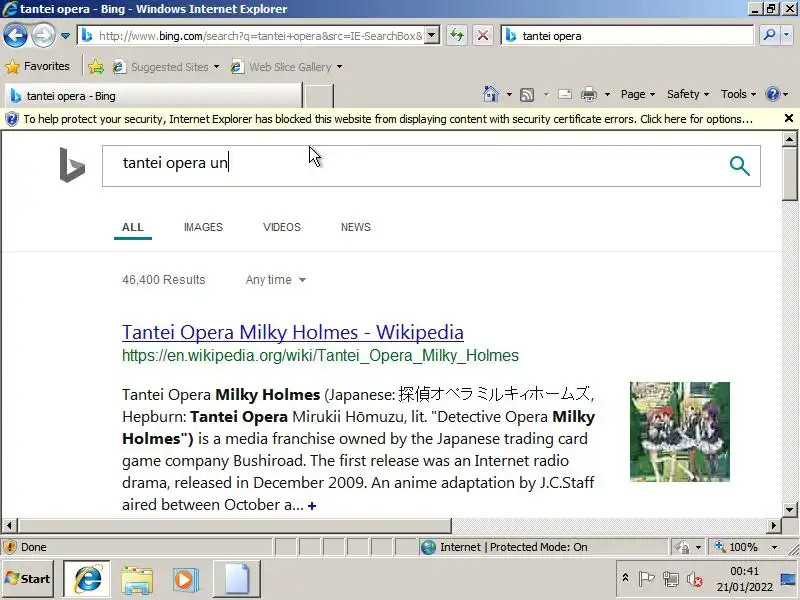Show hidden system tray icons arrow
800x600 pixels.
point(626,578)
